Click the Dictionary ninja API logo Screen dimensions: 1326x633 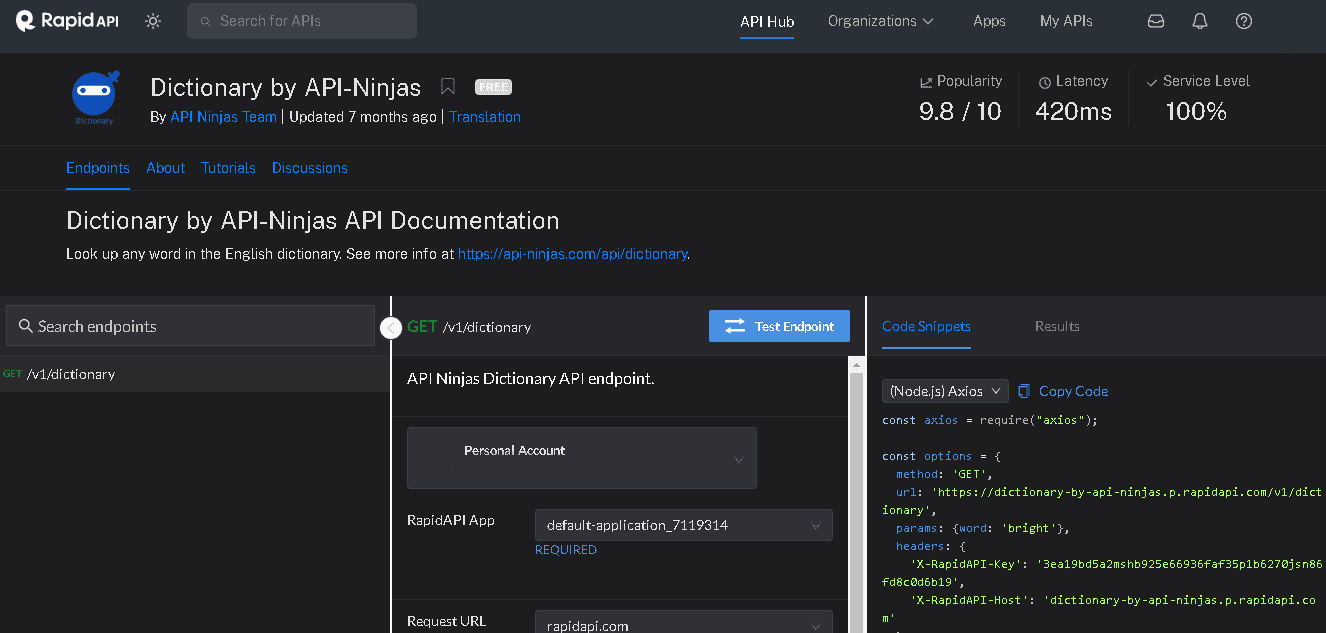click(x=95, y=98)
